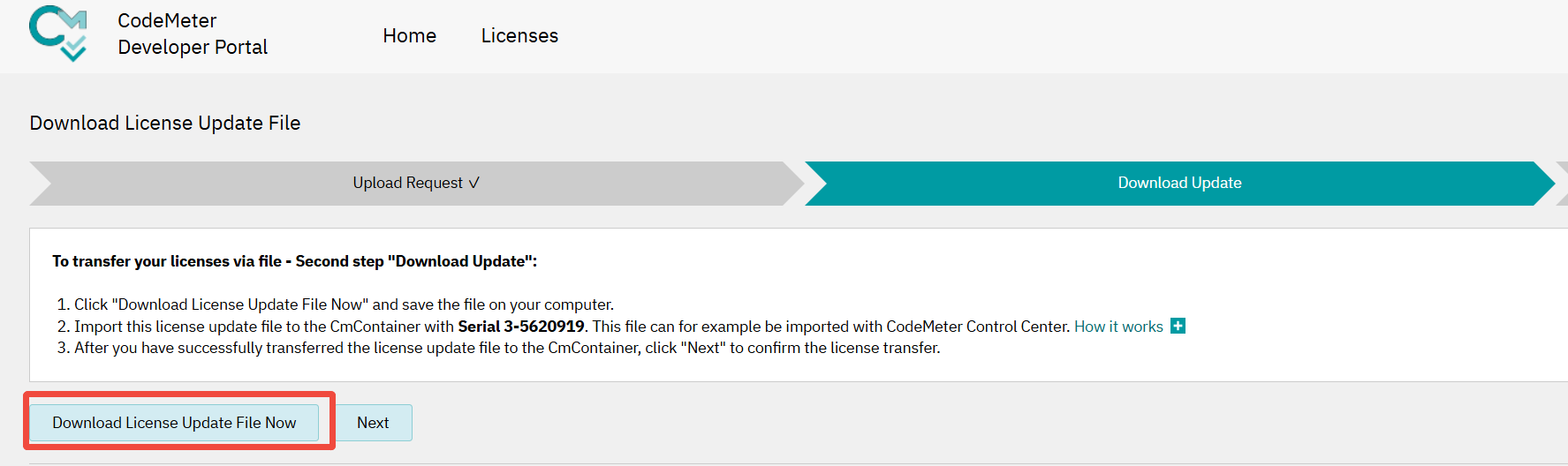Click the "CmContainer with" text in step two
Viewport: 1568px width, 466px height.
(391, 327)
